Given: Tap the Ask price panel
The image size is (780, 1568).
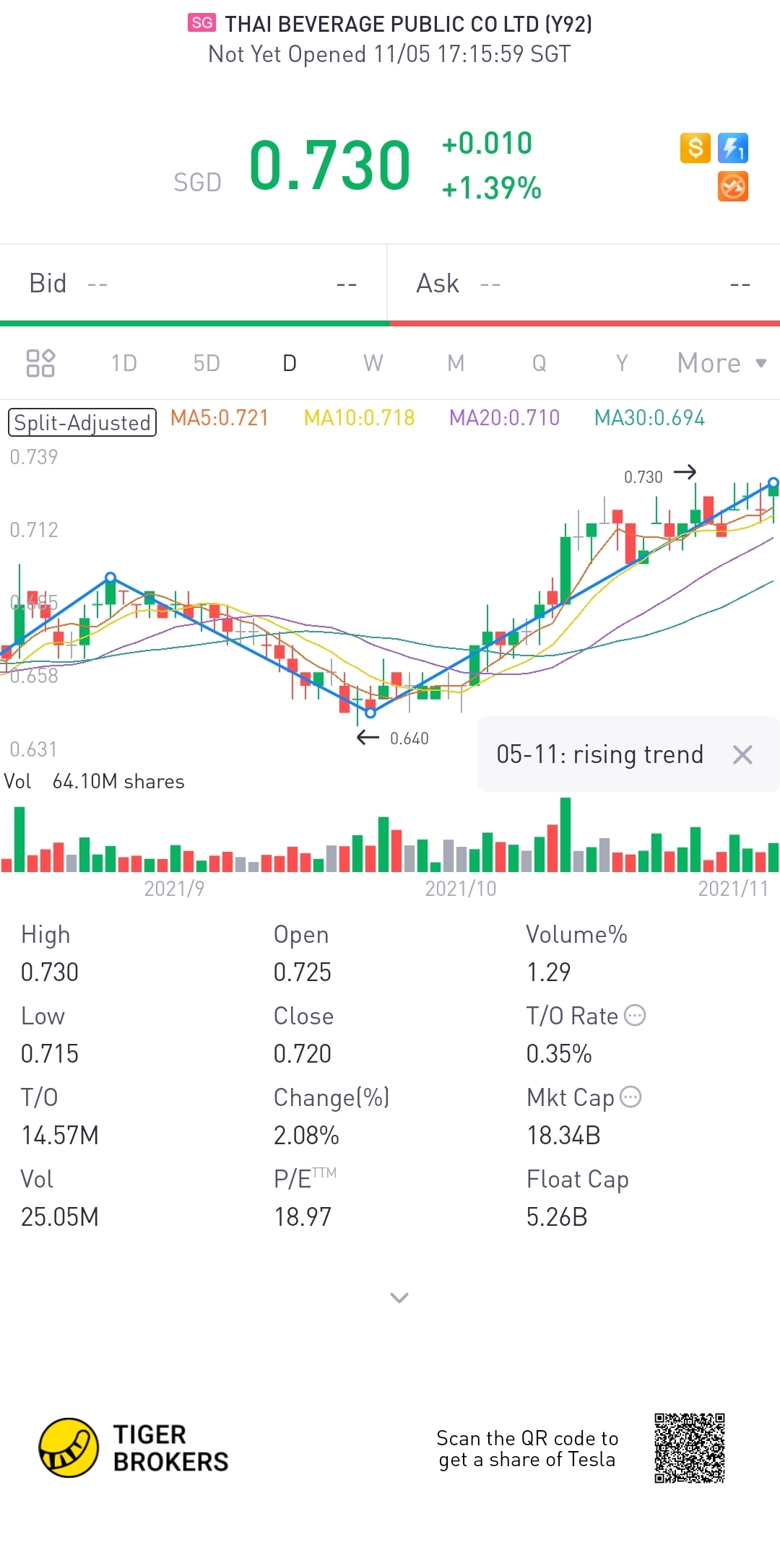Looking at the screenshot, I should [x=584, y=284].
